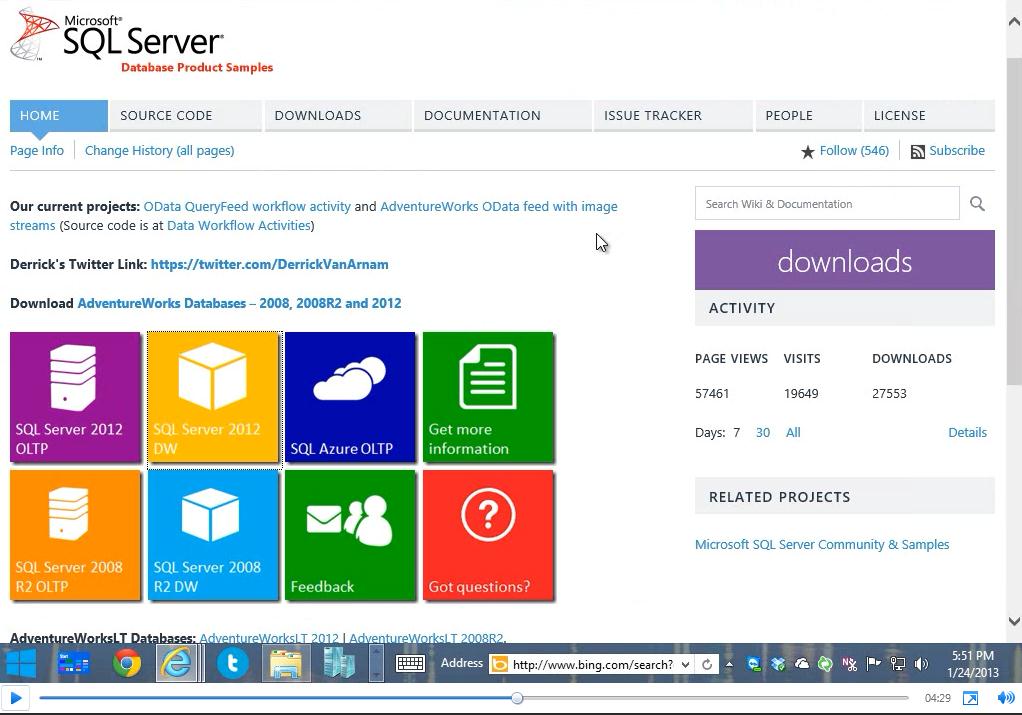
Task: Open Change History (all pages) link
Action: click(159, 151)
